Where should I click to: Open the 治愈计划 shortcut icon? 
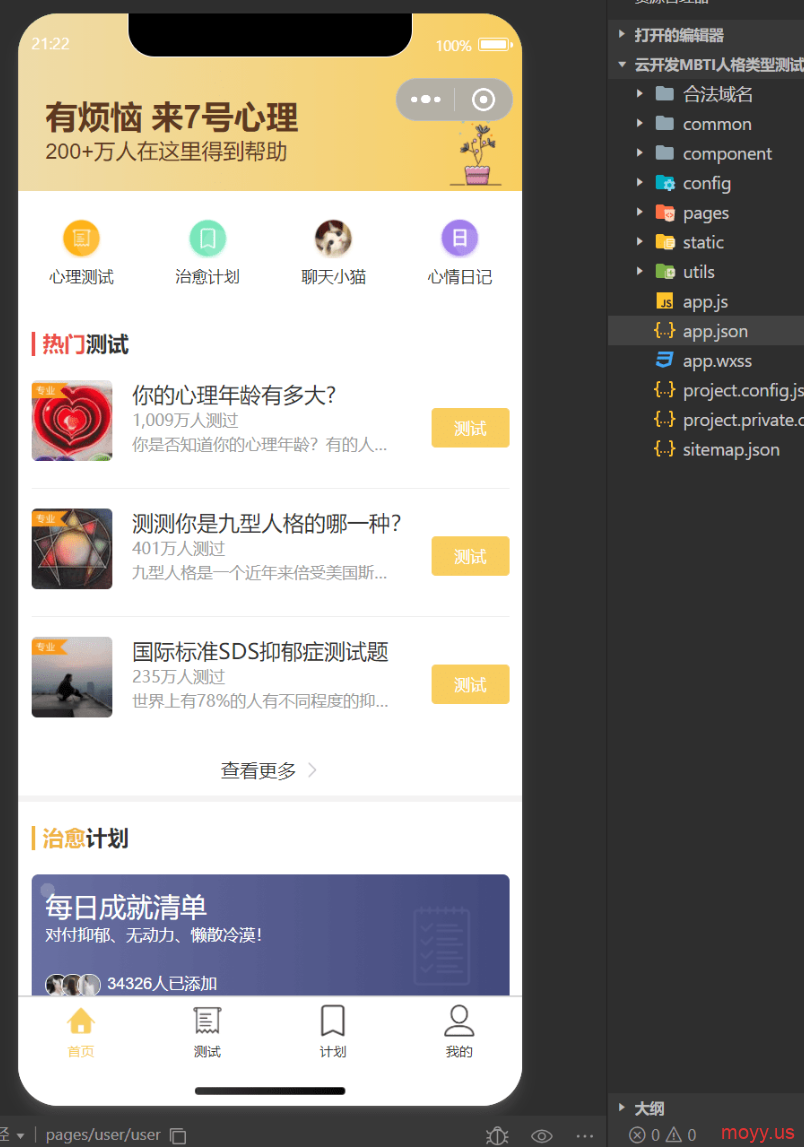click(x=208, y=238)
